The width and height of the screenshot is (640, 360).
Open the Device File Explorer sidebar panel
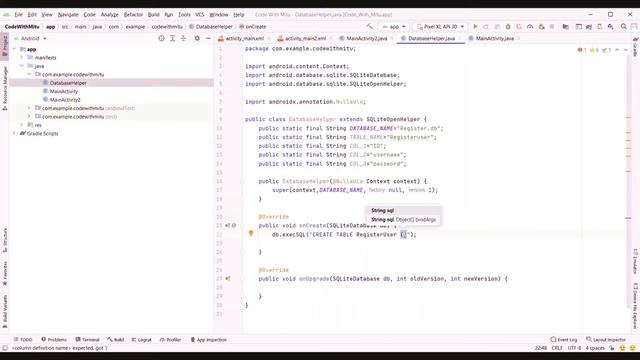636,306
